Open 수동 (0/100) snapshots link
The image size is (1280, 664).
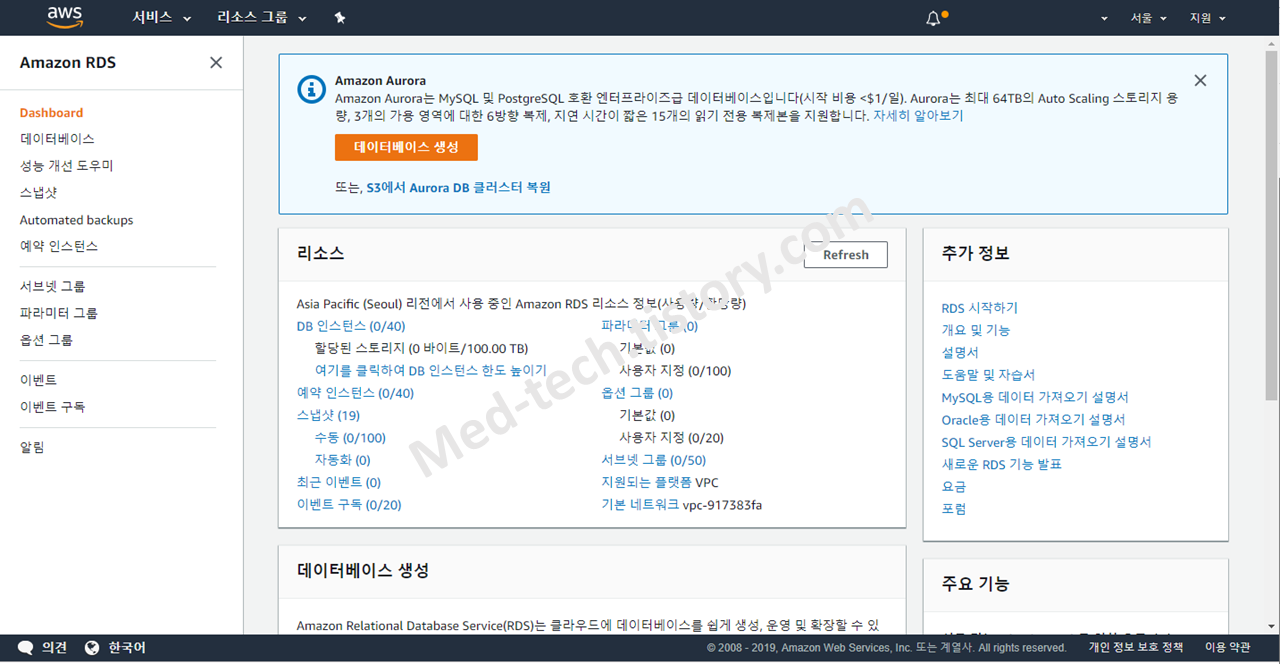coord(350,438)
